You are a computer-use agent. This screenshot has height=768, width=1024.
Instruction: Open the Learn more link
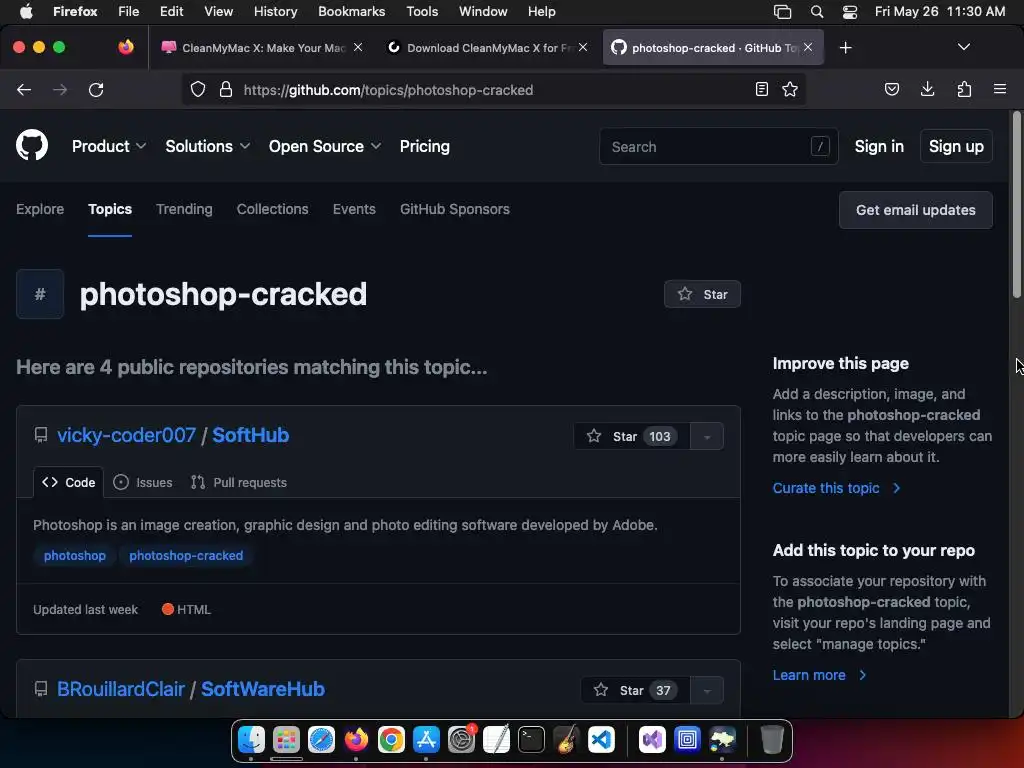click(x=820, y=675)
